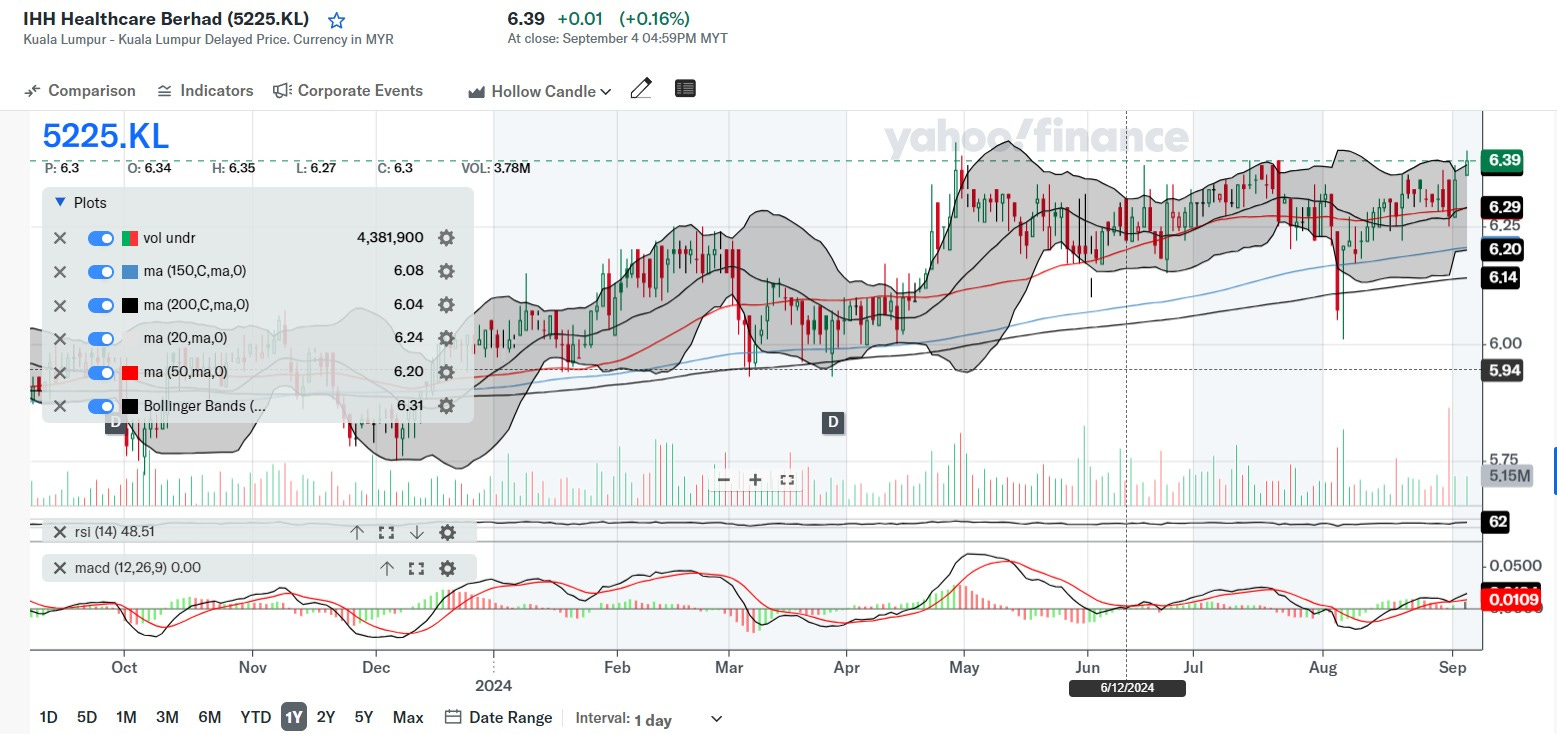Select the 5D time range
The height and width of the screenshot is (734, 1557).
tap(87, 718)
